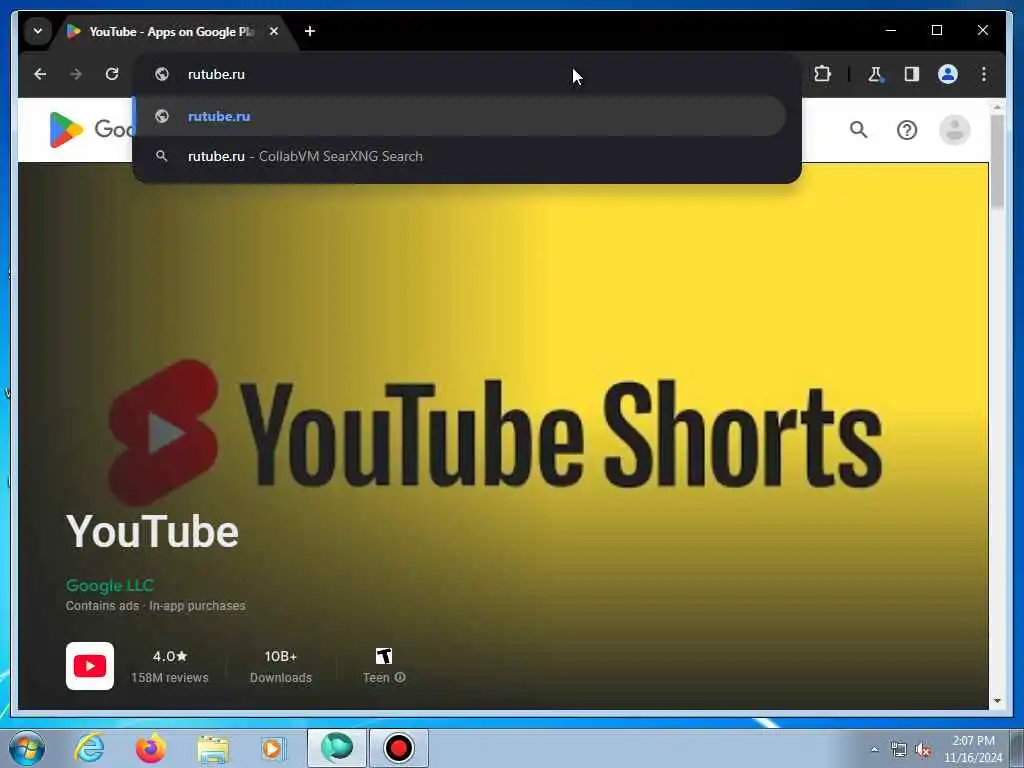This screenshot has width=1024, height=768.
Task: Toggle the browser side panel
Action: (x=912, y=74)
